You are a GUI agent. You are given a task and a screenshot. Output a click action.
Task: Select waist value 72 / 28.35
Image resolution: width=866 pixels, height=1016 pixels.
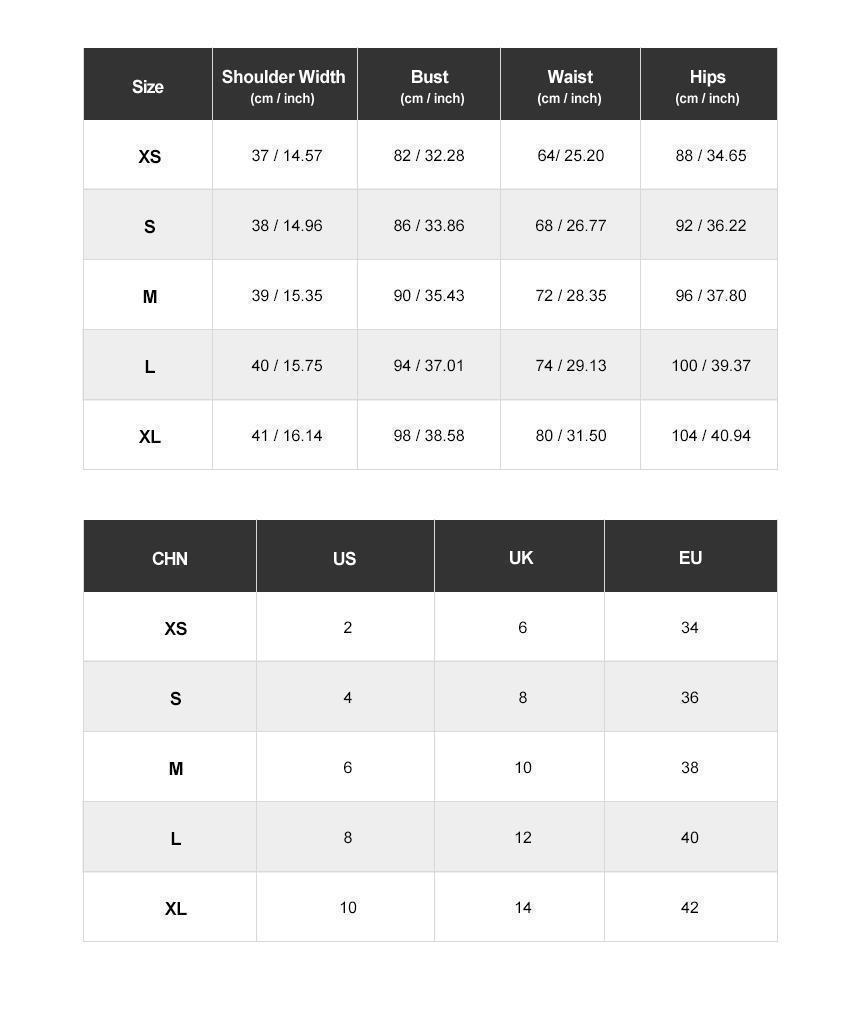pyautogui.click(x=571, y=295)
